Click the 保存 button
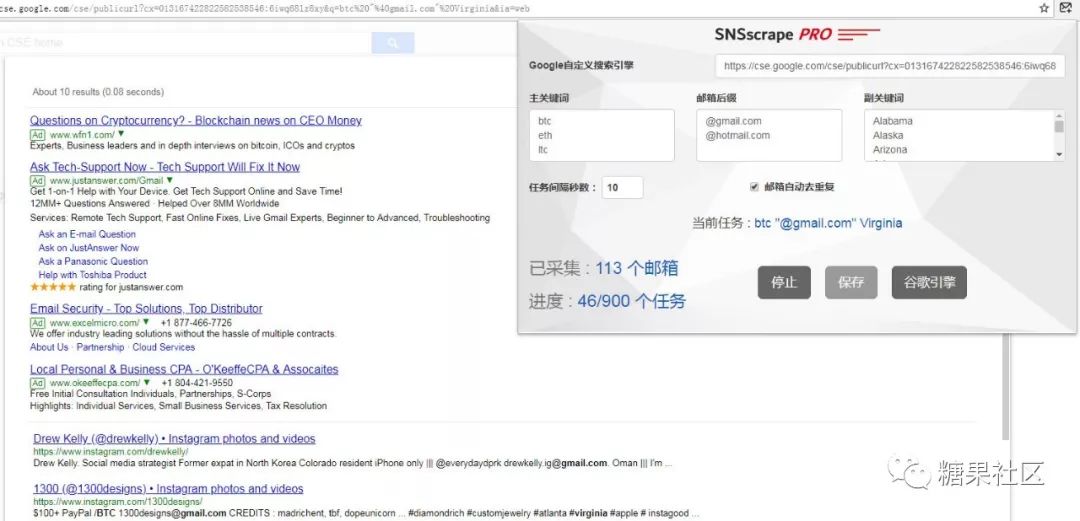Viewport: 1080px width, 521px height. click(851, 283)
